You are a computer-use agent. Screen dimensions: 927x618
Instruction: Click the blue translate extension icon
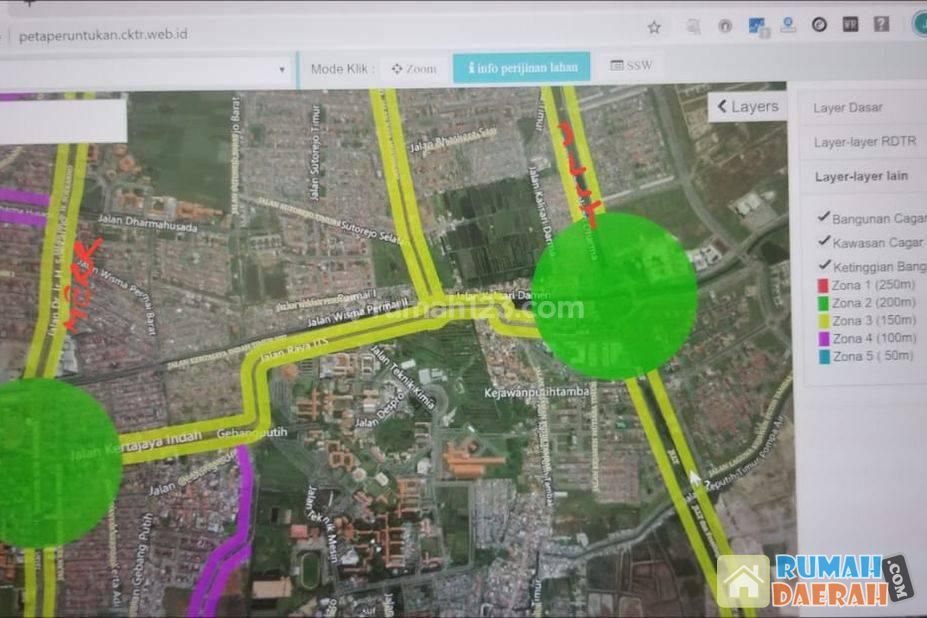click(x=757, y=26)
